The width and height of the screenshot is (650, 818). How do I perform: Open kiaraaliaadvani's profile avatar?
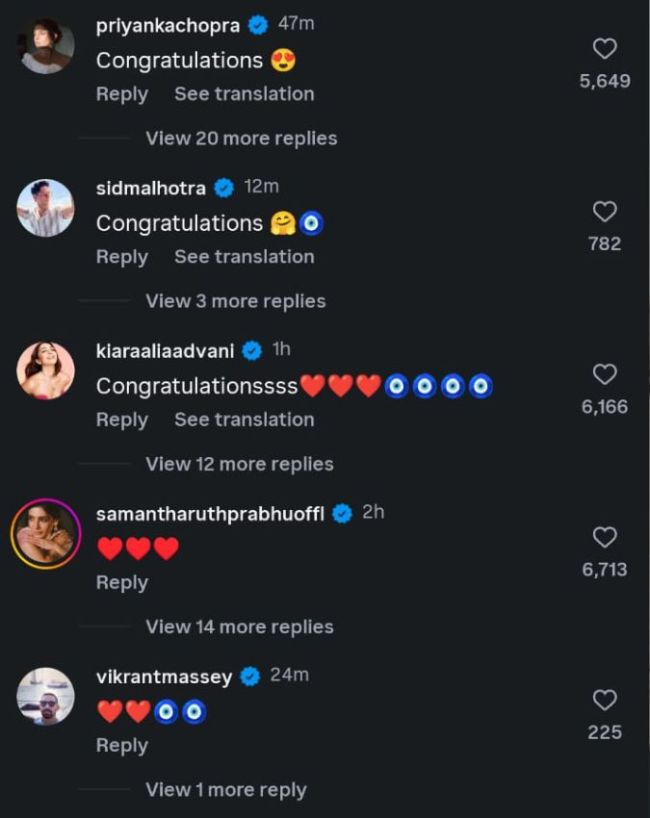(x=46, y=371)
